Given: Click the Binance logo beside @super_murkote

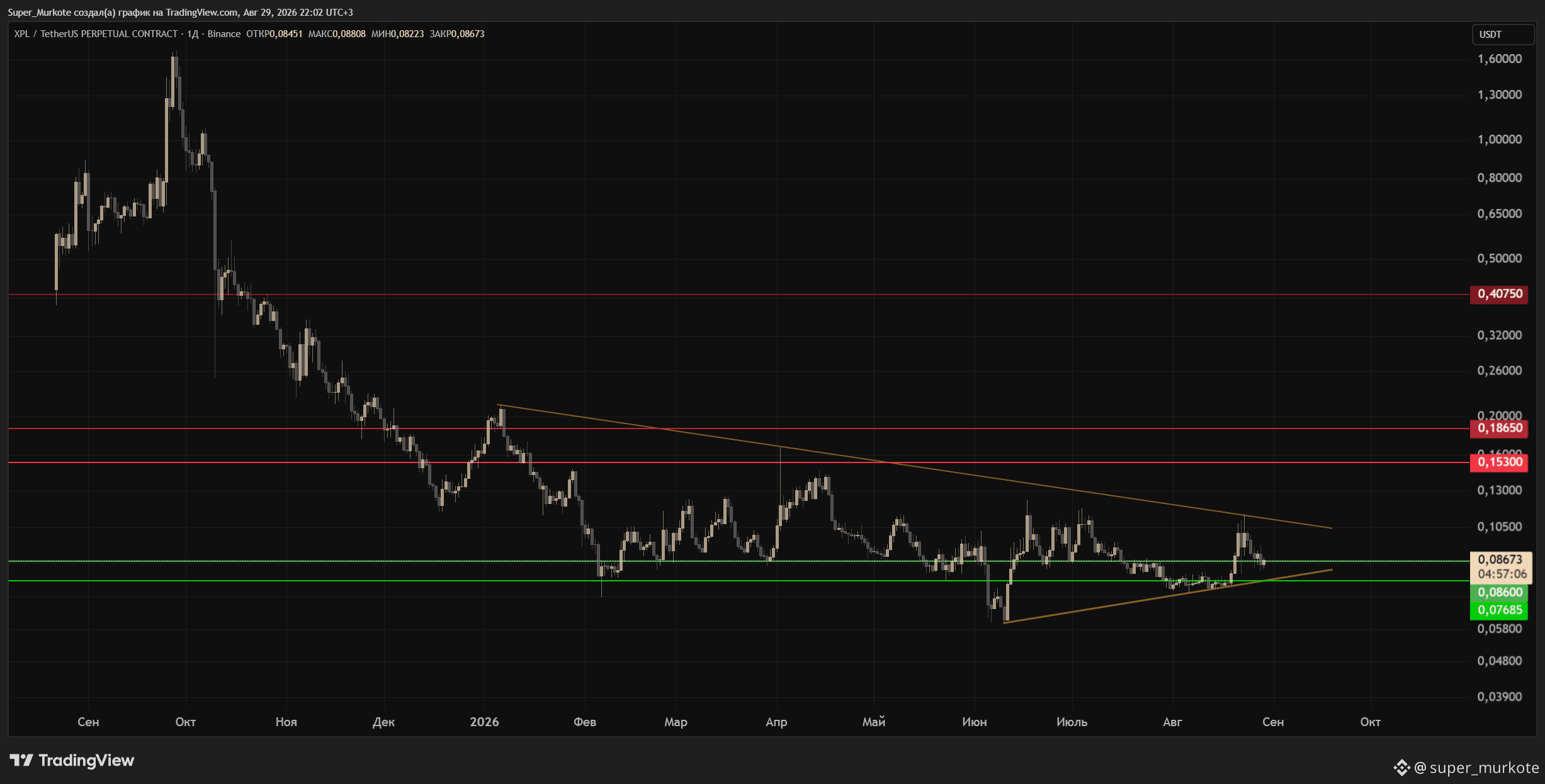Looking at the screenshot, I should pos(1401,768).
